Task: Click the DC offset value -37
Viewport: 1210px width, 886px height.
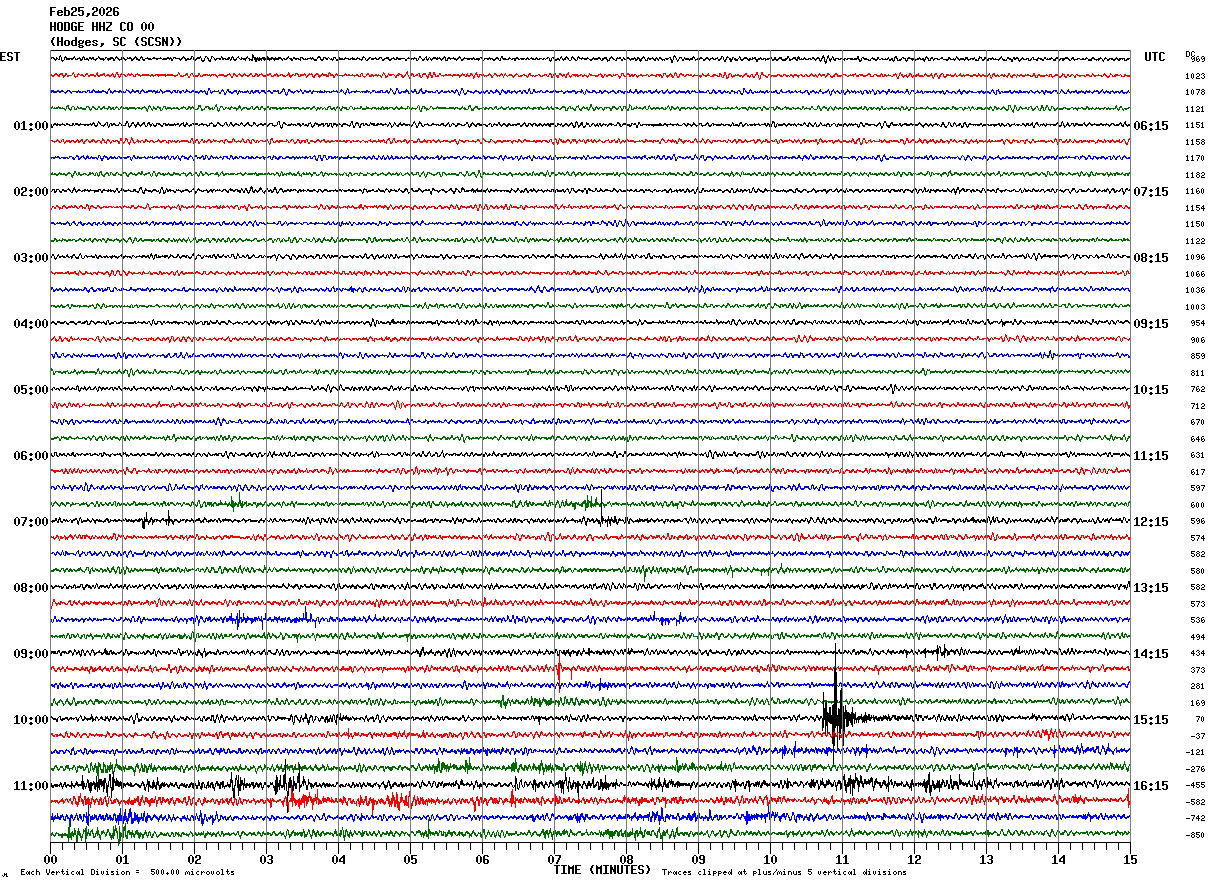Action: pos(1198,736)
